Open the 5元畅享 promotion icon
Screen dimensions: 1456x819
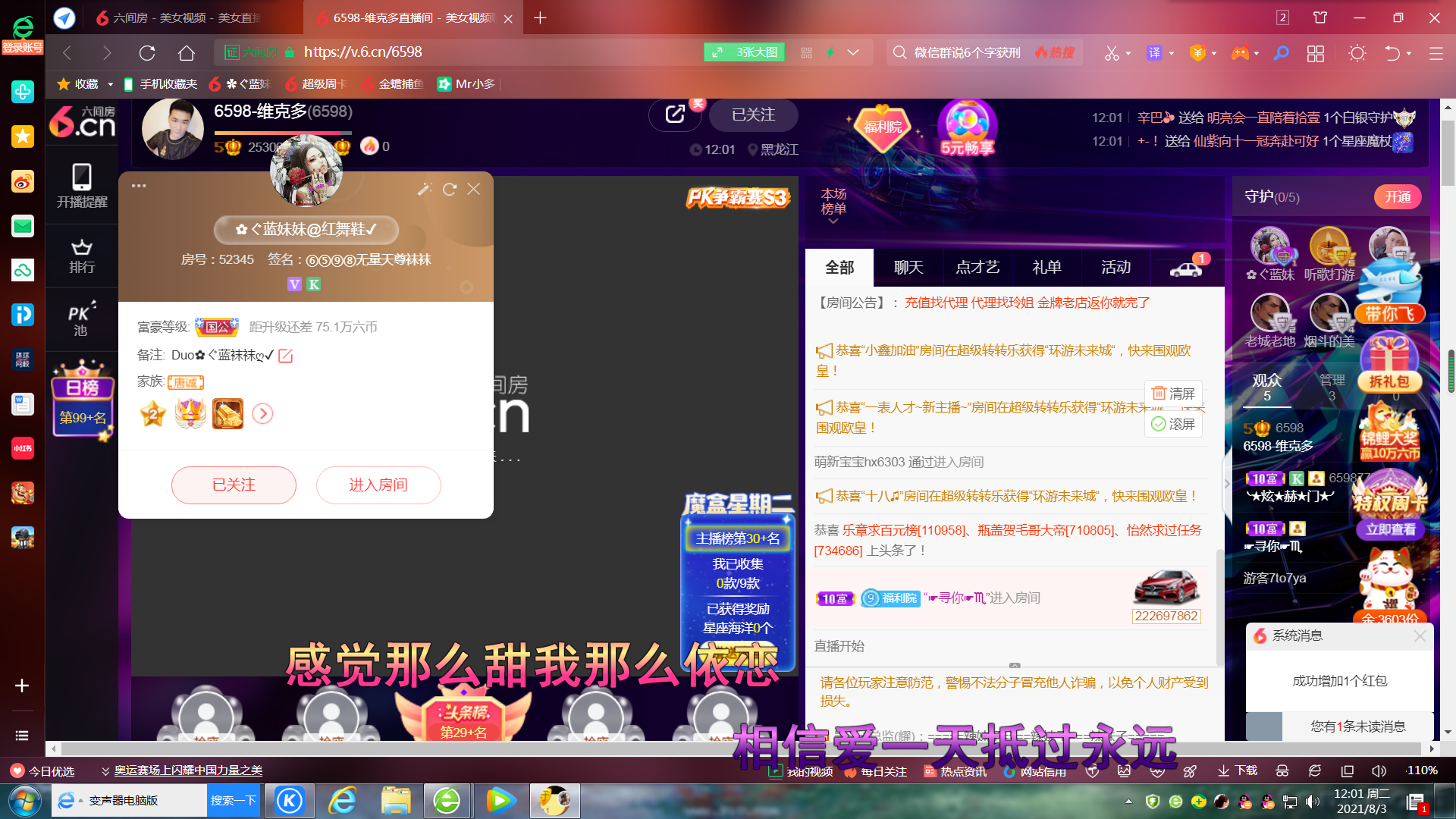coord(967,127)
